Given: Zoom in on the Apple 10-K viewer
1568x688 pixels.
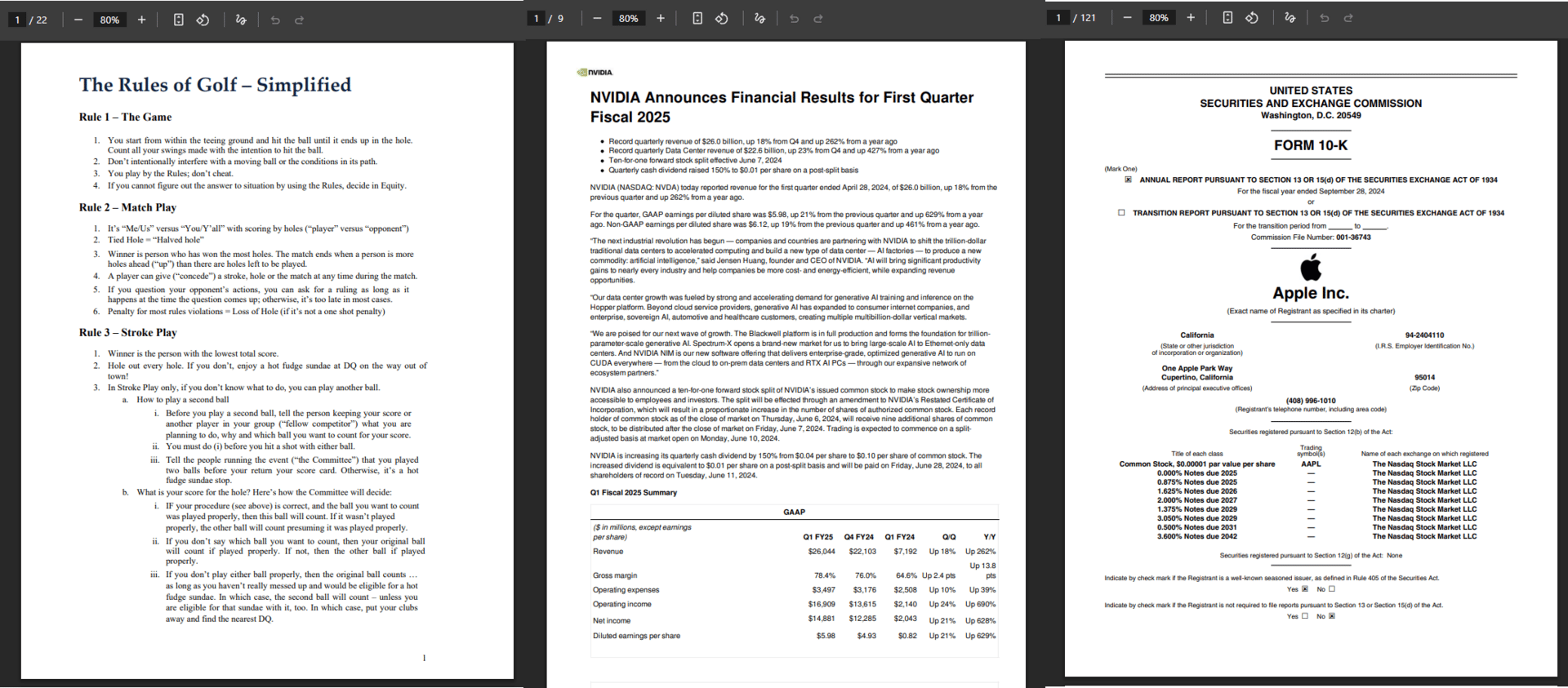Looking at the screenshot, I should [1190, 17].
